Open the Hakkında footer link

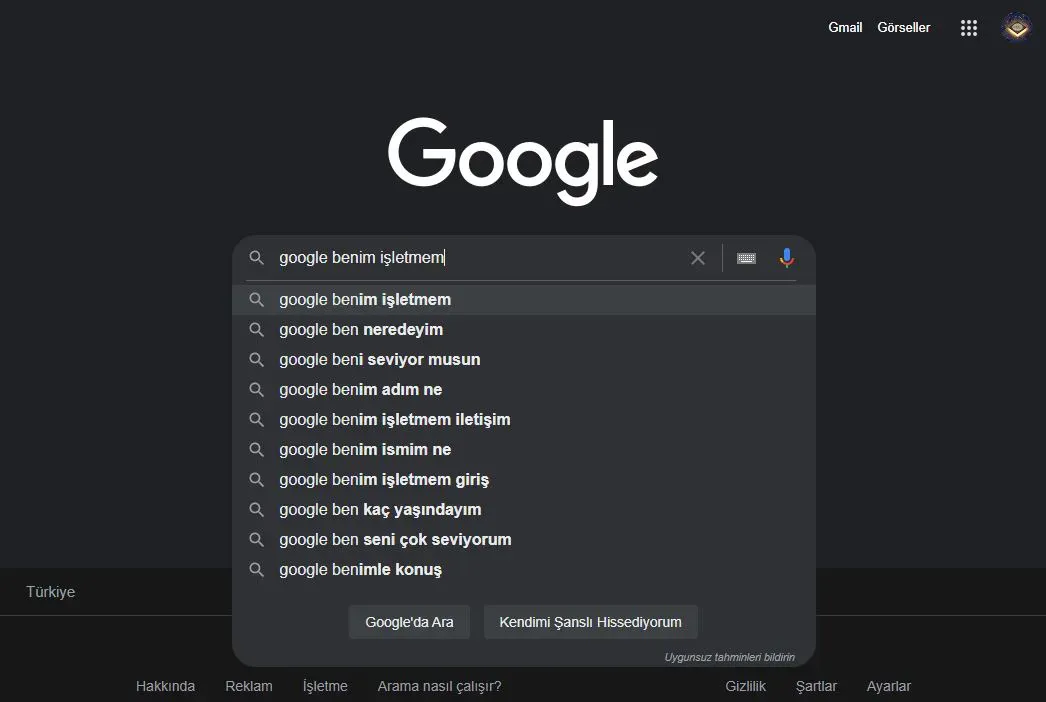point(165,686)
